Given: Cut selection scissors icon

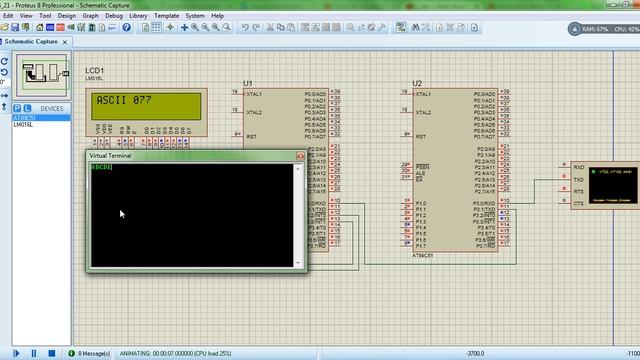Looking at the screenshot, I should coord(270,27).
